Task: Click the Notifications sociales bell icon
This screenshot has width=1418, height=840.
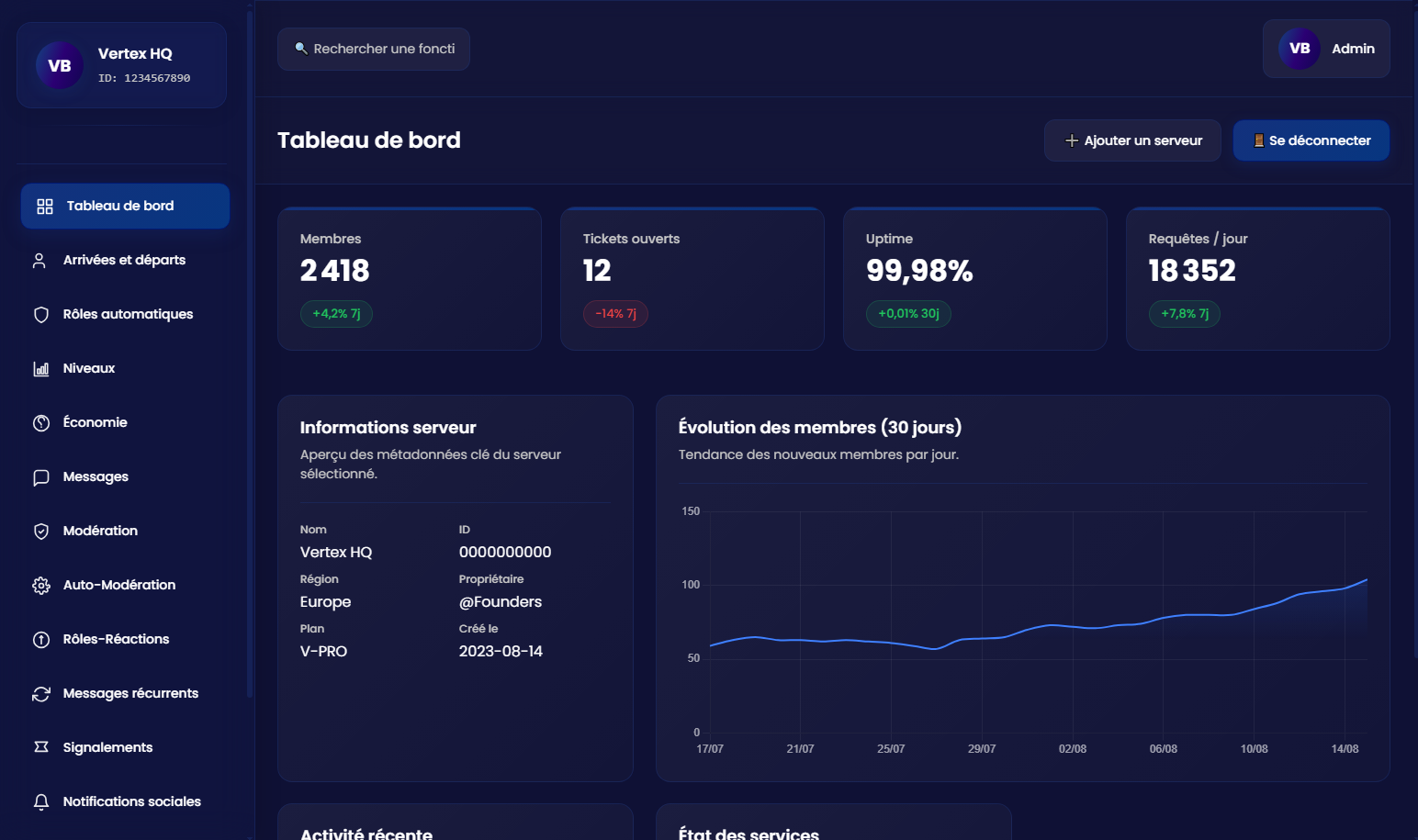Action: (x=41, y=802)
